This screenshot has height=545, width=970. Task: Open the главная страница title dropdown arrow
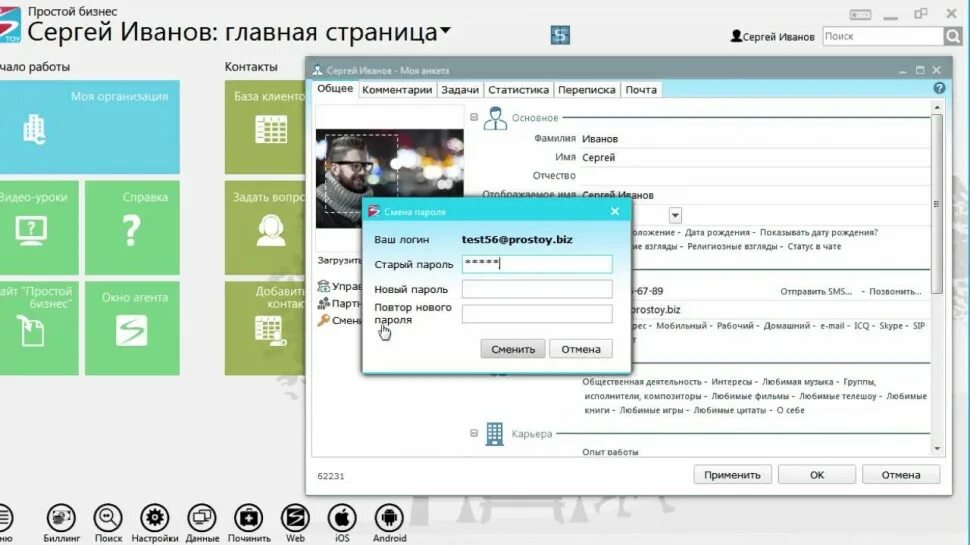[445, 30]
